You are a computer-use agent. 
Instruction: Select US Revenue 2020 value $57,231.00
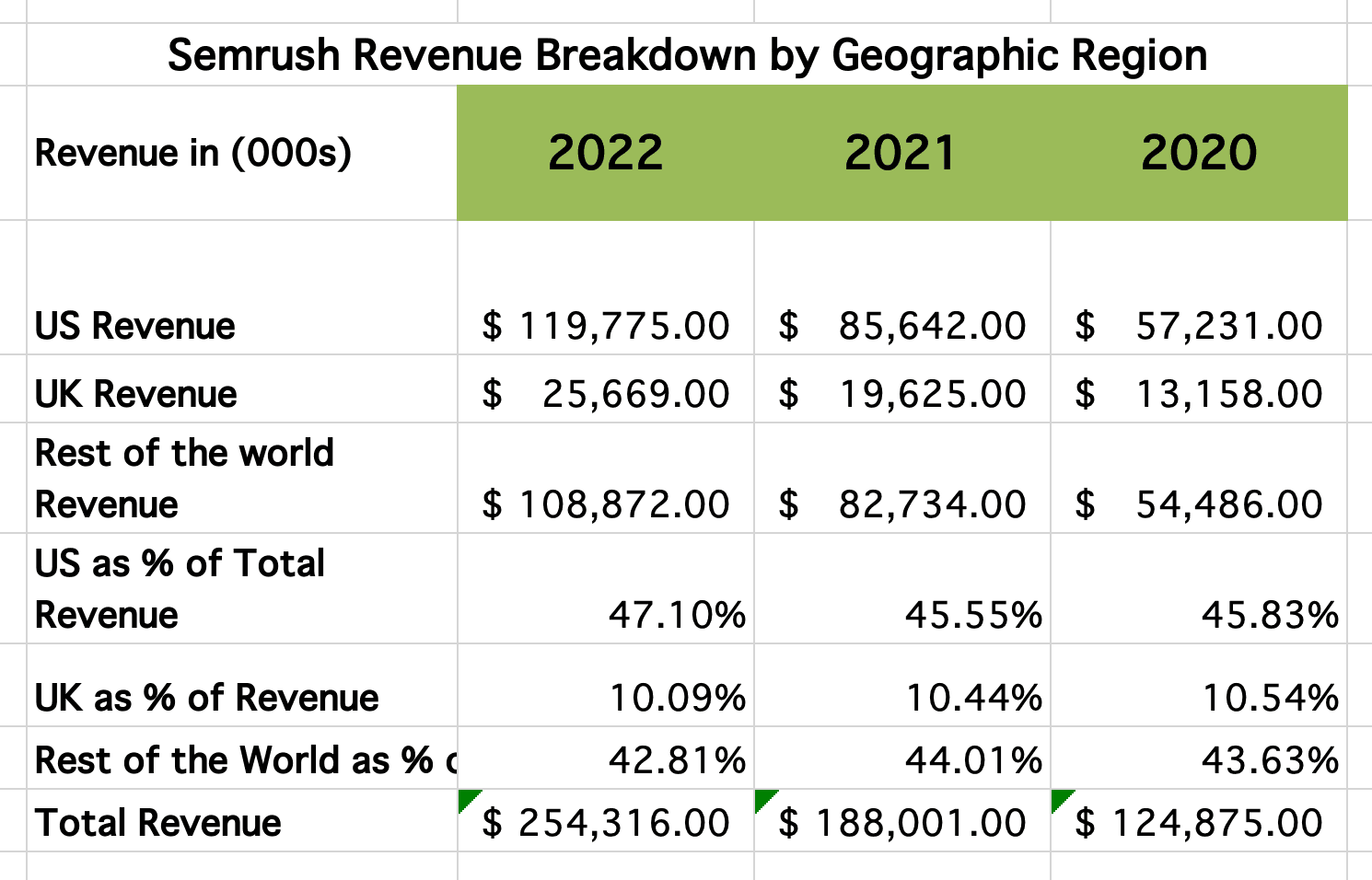1199,287
